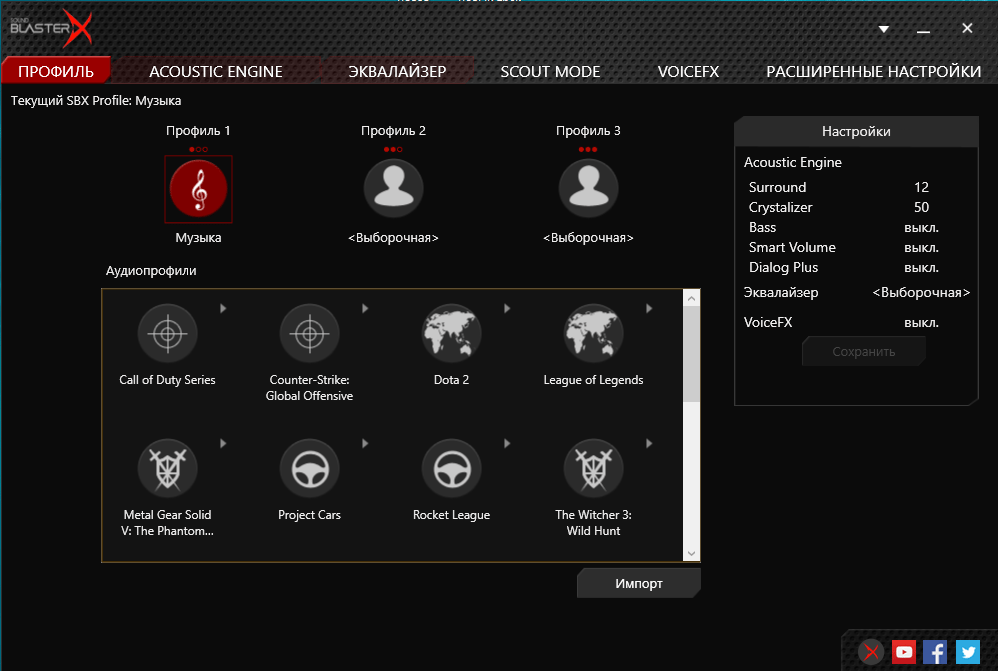
Task: Click the Sound BlasterX logo
Action: point(51,29)
